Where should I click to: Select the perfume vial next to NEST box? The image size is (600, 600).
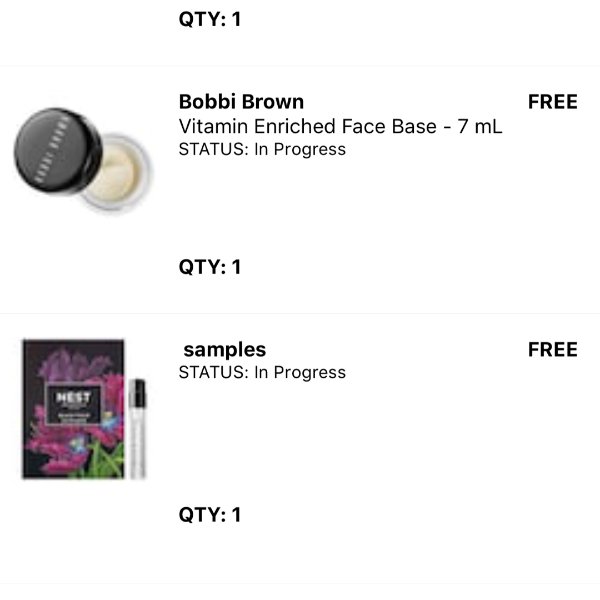pyautogui.click(x=137, y=429)
